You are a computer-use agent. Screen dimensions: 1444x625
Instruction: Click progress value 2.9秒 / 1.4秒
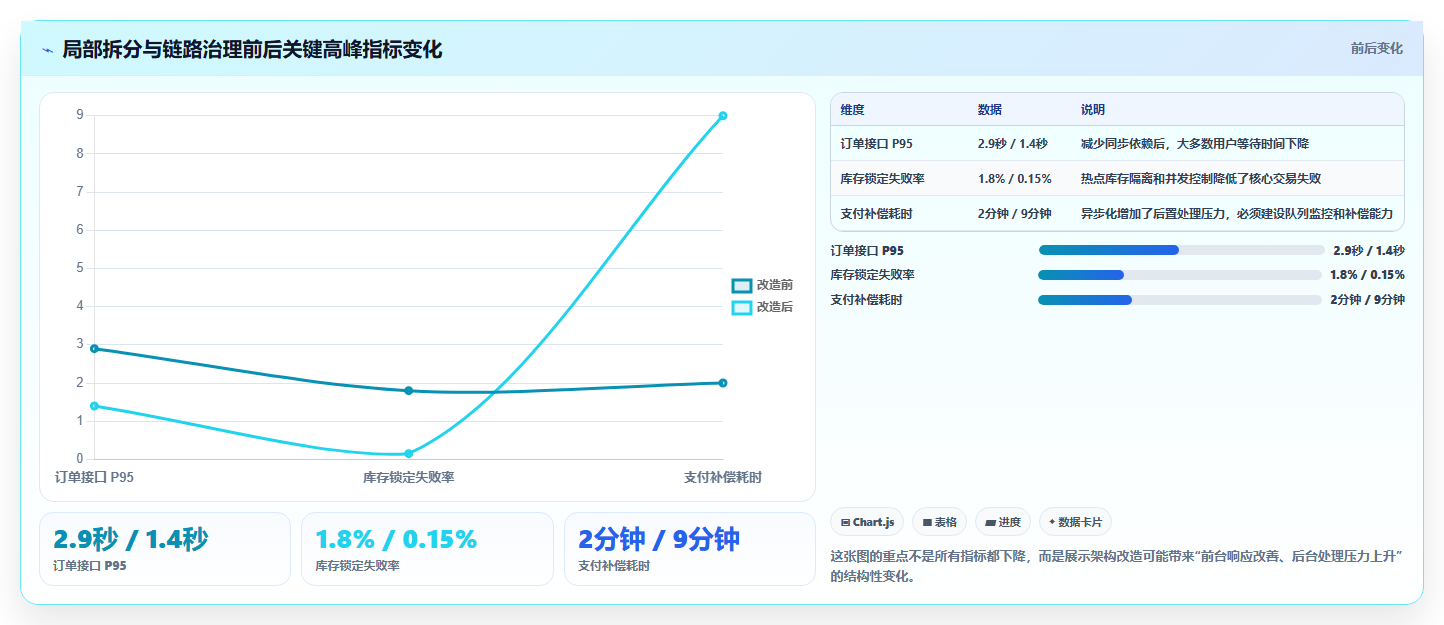[x=1369, y=251]
